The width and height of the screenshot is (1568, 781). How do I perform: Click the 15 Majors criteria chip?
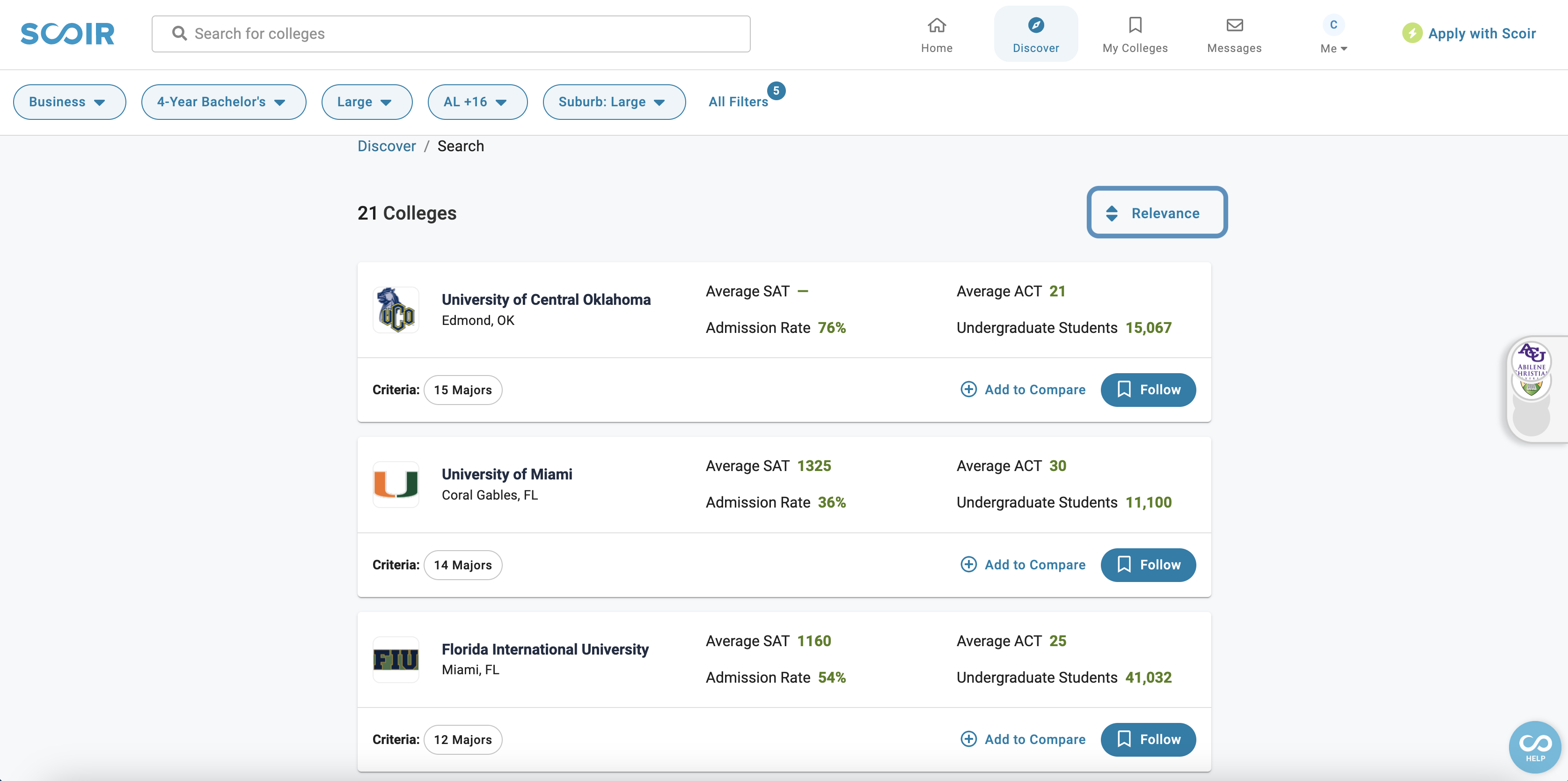tap(462, 390)
